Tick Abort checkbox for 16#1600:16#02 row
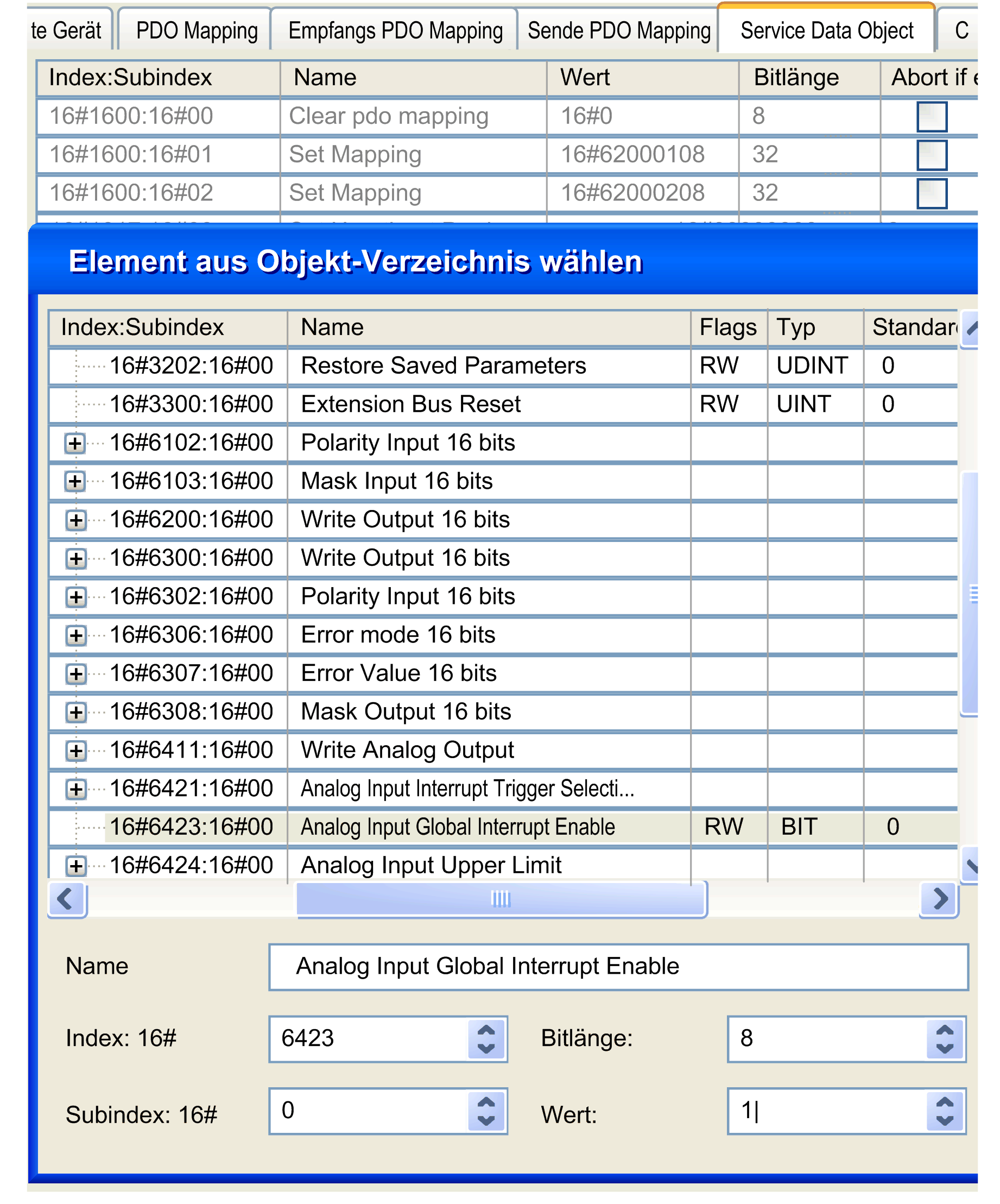Screen dimensions: 1000x1204 932,193
